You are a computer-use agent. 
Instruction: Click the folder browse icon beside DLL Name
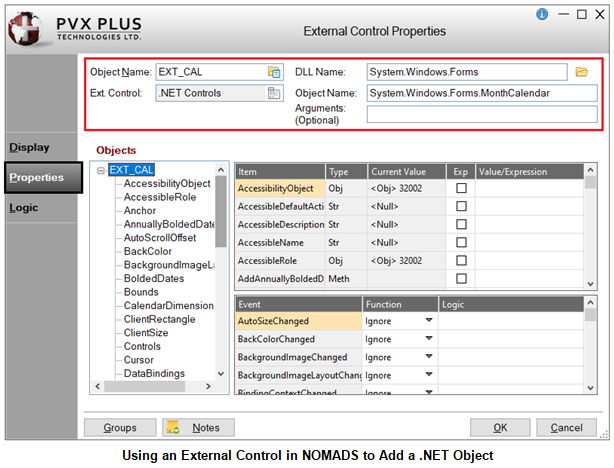pos(582,72)
